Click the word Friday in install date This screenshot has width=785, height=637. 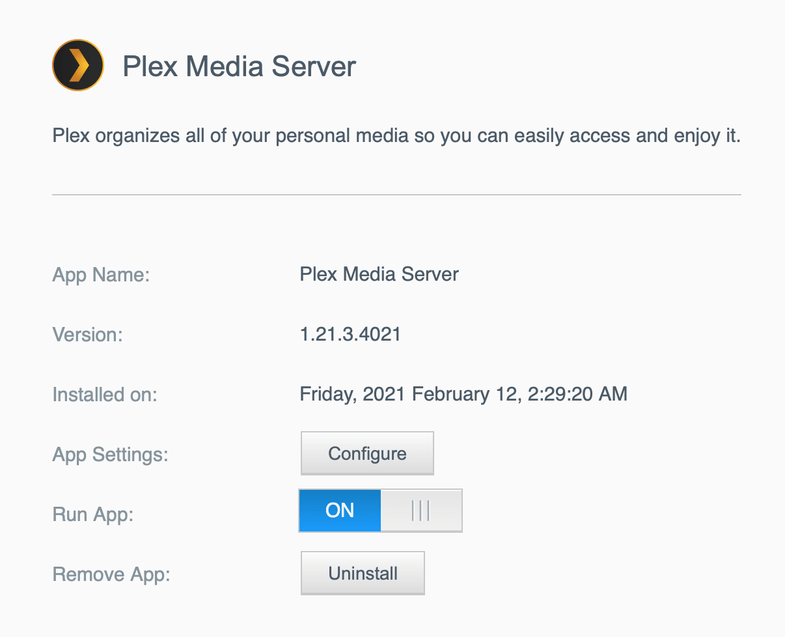point(327,394)
